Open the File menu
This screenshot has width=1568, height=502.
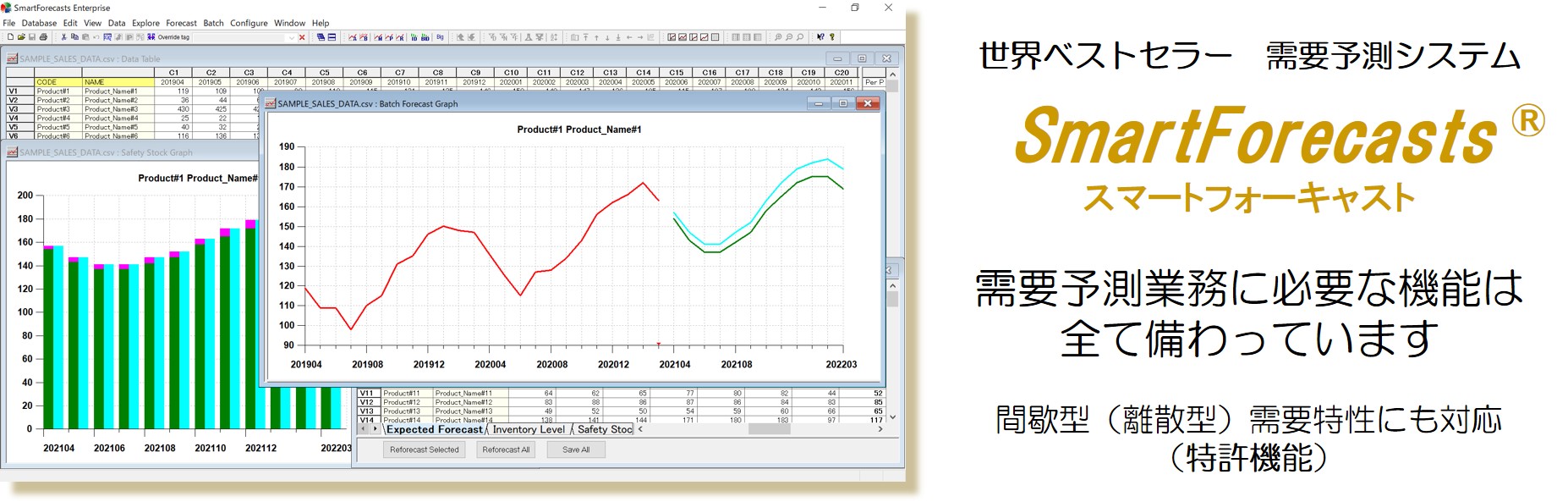(9, 23)
